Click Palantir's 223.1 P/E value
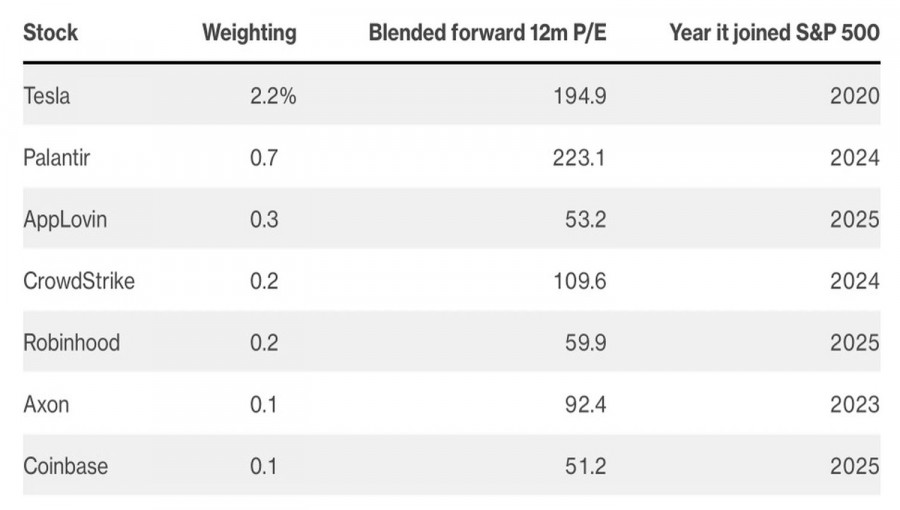900x510 pixels. 579,158
